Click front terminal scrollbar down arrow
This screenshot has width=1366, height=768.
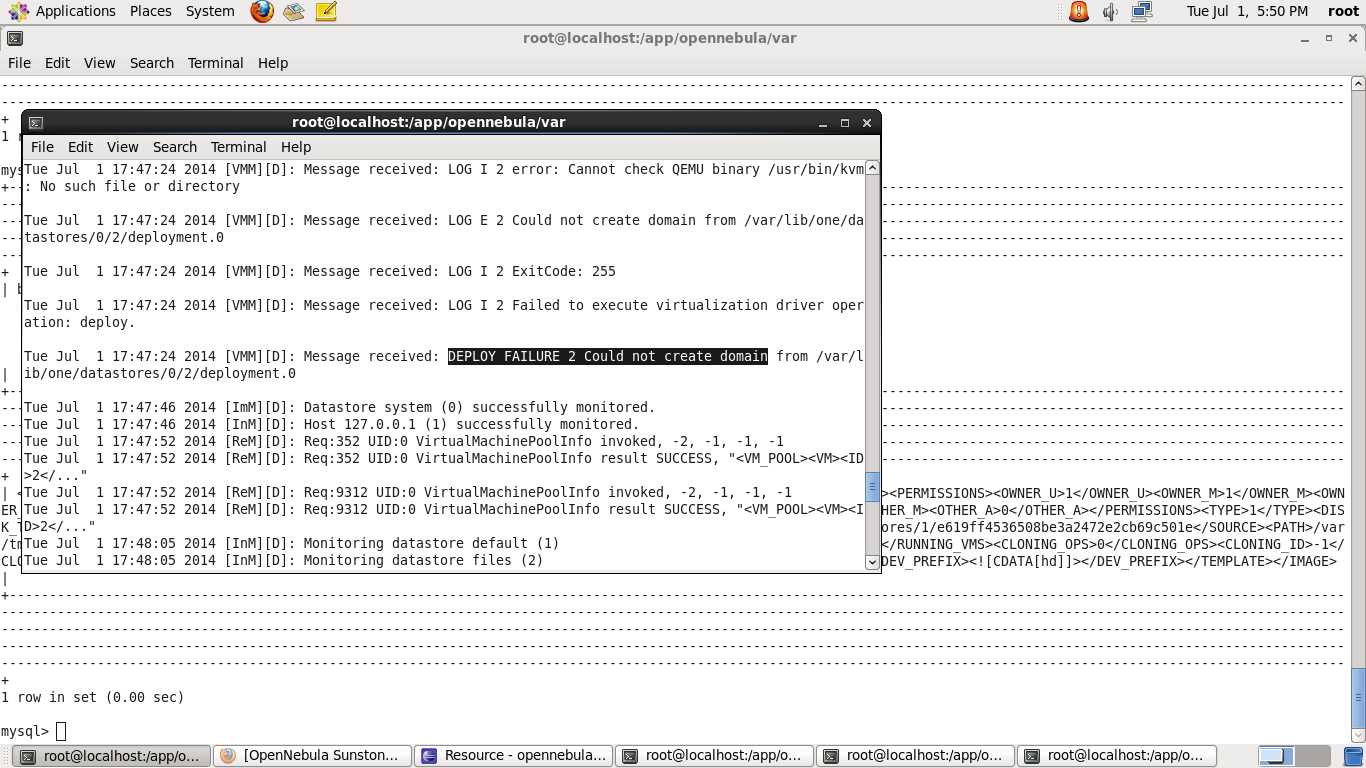[x=872, y=563]
